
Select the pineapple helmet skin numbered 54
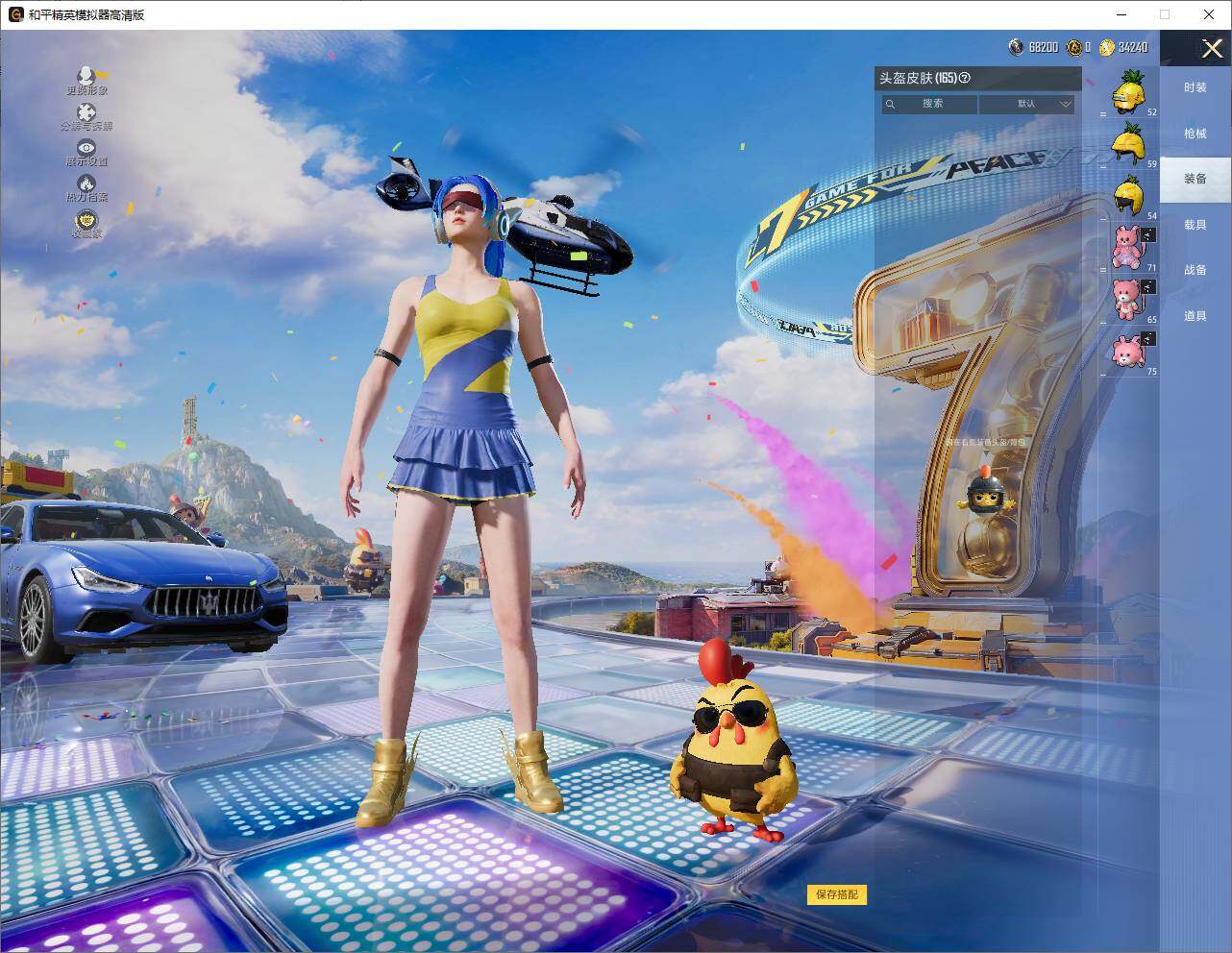pos(1129,196)
